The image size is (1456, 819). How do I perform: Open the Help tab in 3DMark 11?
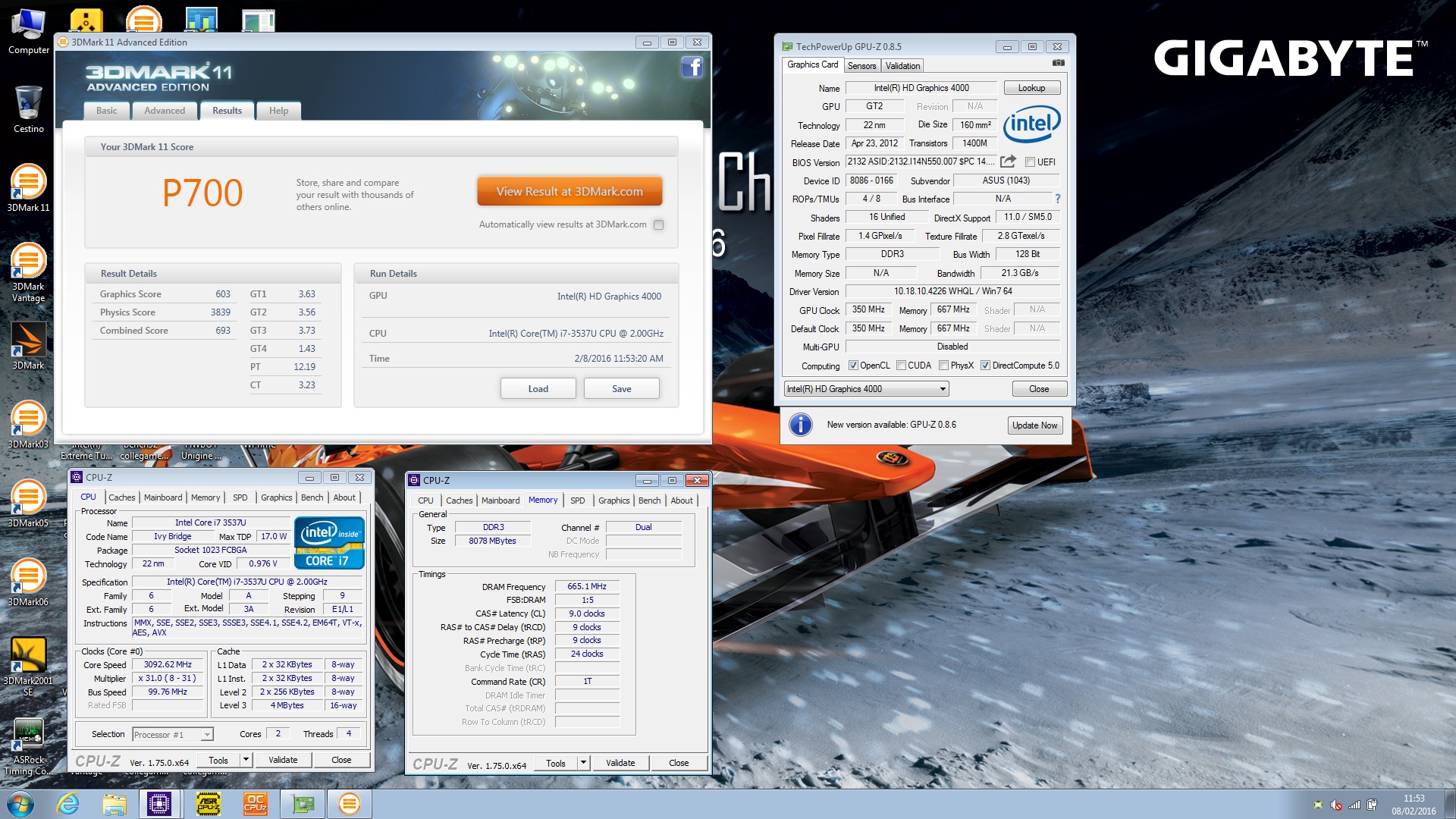(x=278, y=111)
